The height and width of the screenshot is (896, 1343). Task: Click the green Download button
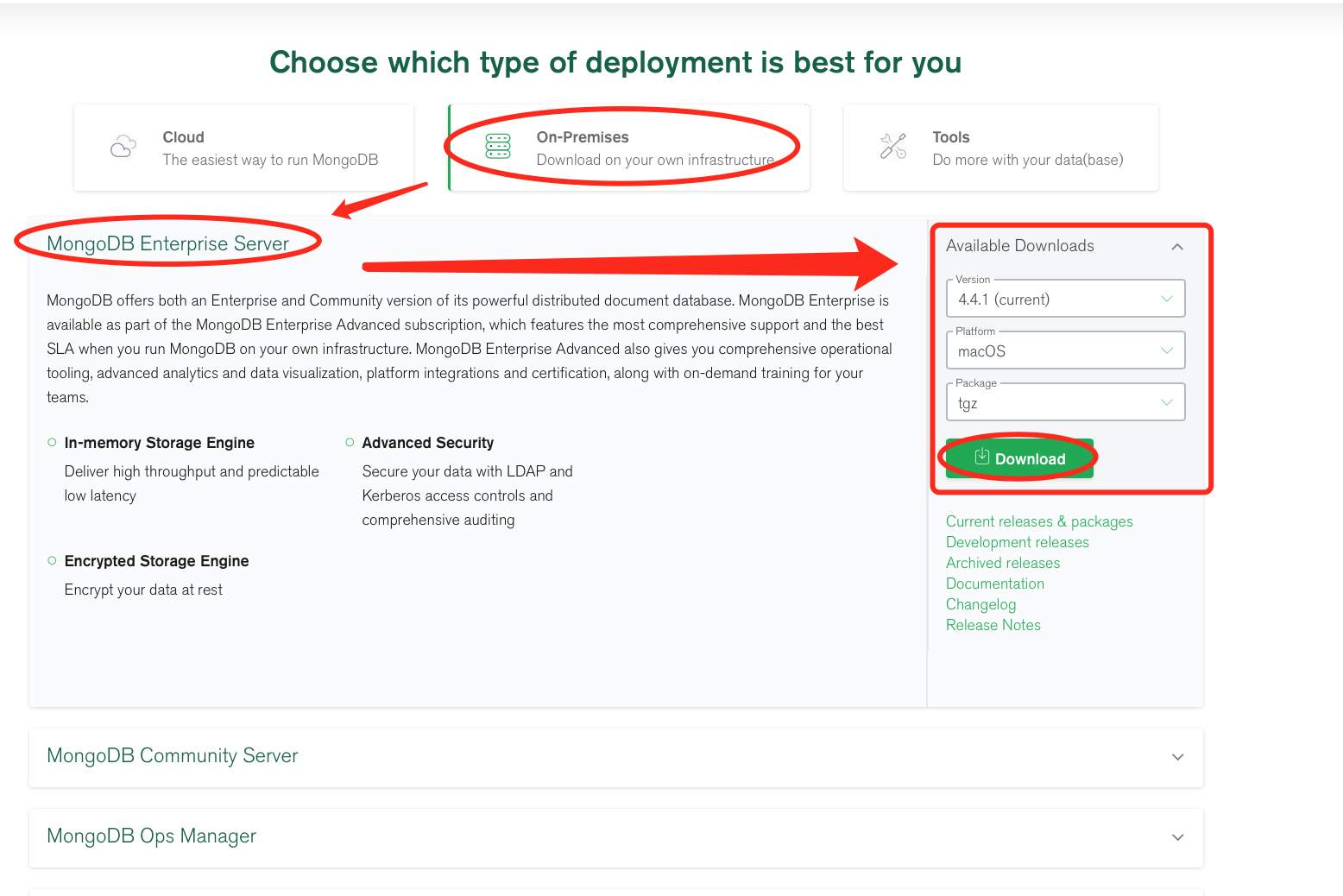pyautogui.click(x=1020, y=458)
